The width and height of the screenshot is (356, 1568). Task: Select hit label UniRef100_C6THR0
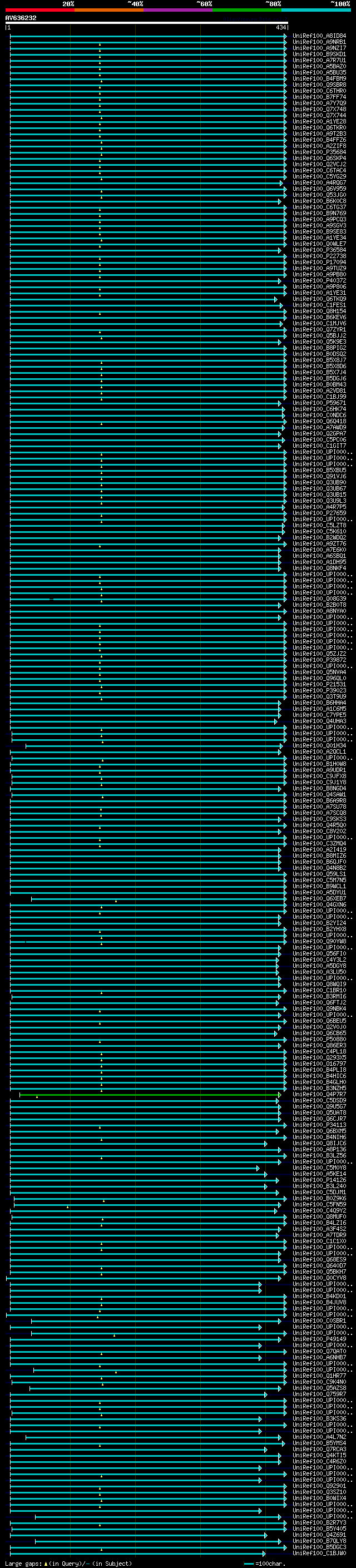pos(319,91)
